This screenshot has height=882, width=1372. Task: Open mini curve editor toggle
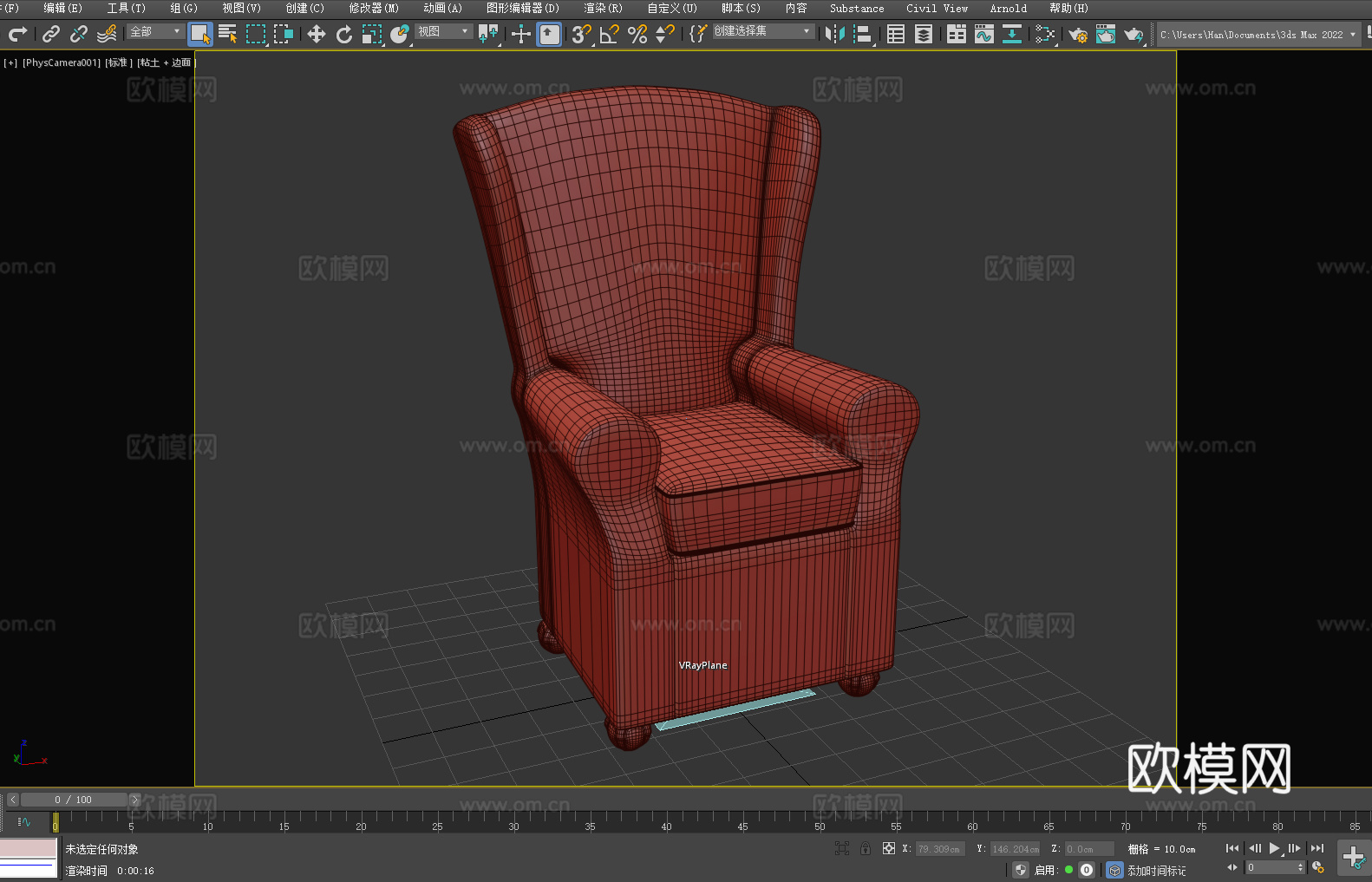(x=24, y=822)
